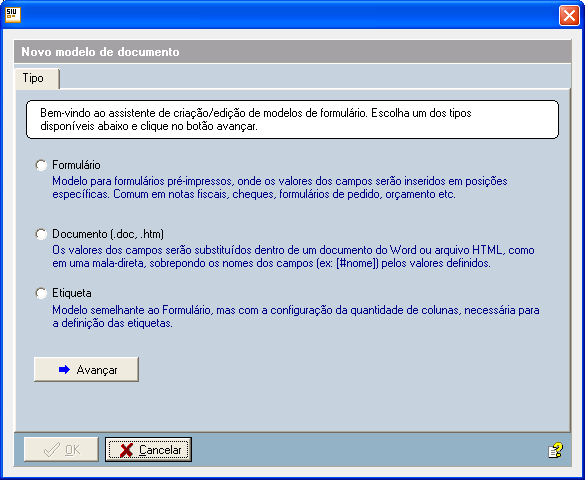This screenshot has height=480, width=585.
Task: Click the Avançar button
Action: 86,369
